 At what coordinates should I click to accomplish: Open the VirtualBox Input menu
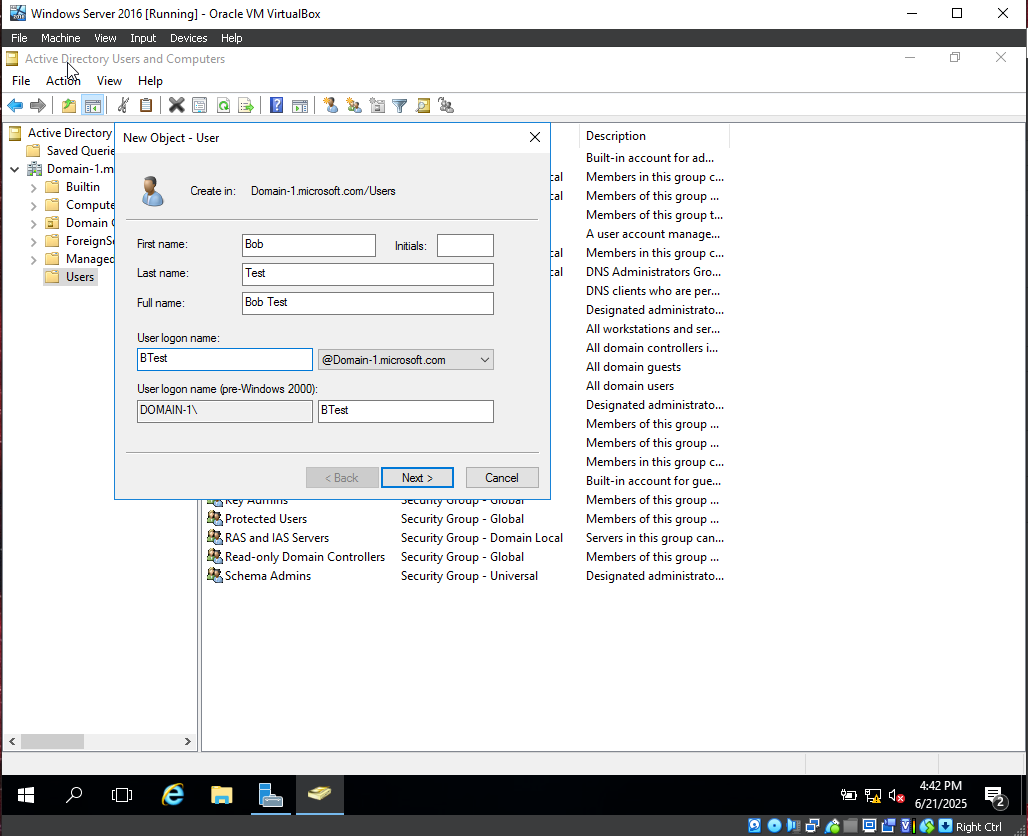(x=143, y=38)
